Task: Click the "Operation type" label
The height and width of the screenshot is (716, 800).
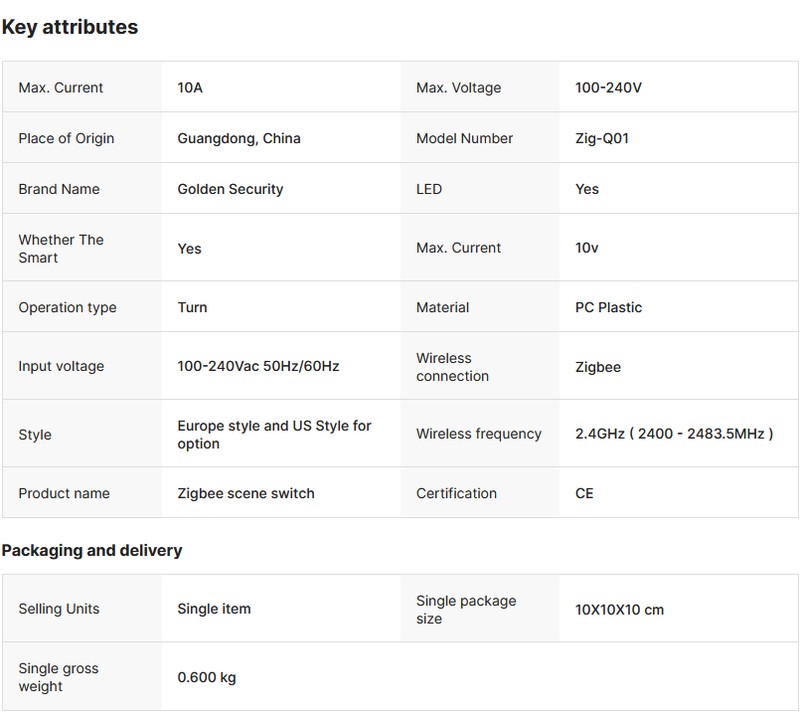Action: 67,307
